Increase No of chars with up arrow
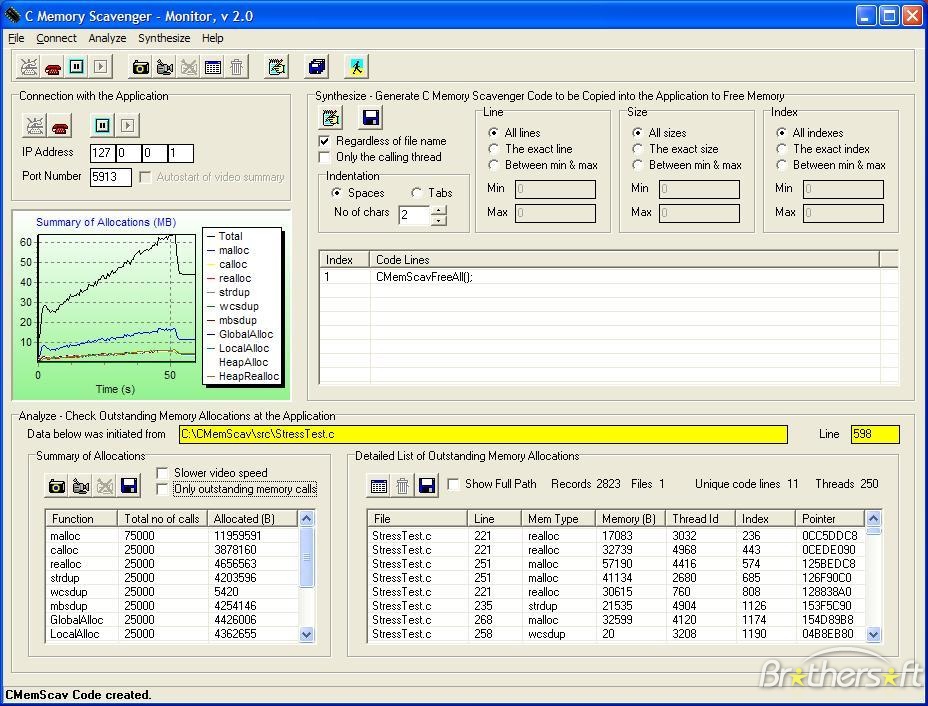928x706 pixels. click(439, 209)
